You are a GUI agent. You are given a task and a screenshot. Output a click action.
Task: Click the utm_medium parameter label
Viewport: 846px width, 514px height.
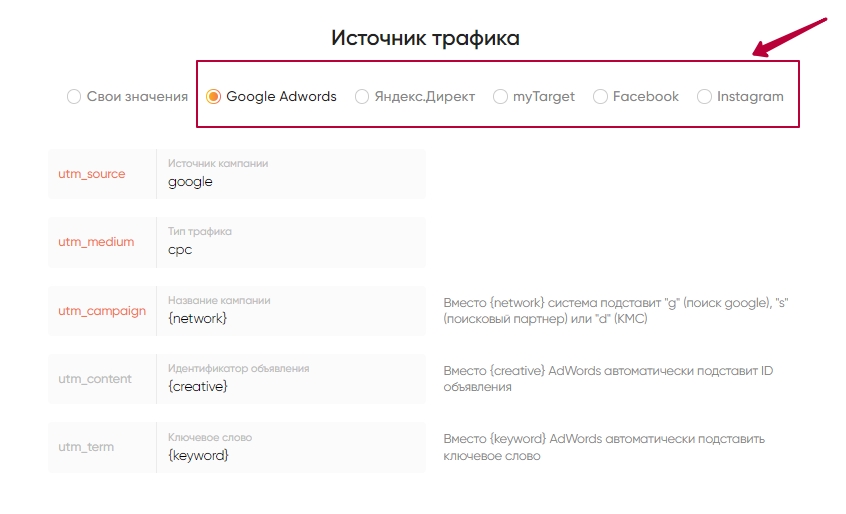(96, 242)
